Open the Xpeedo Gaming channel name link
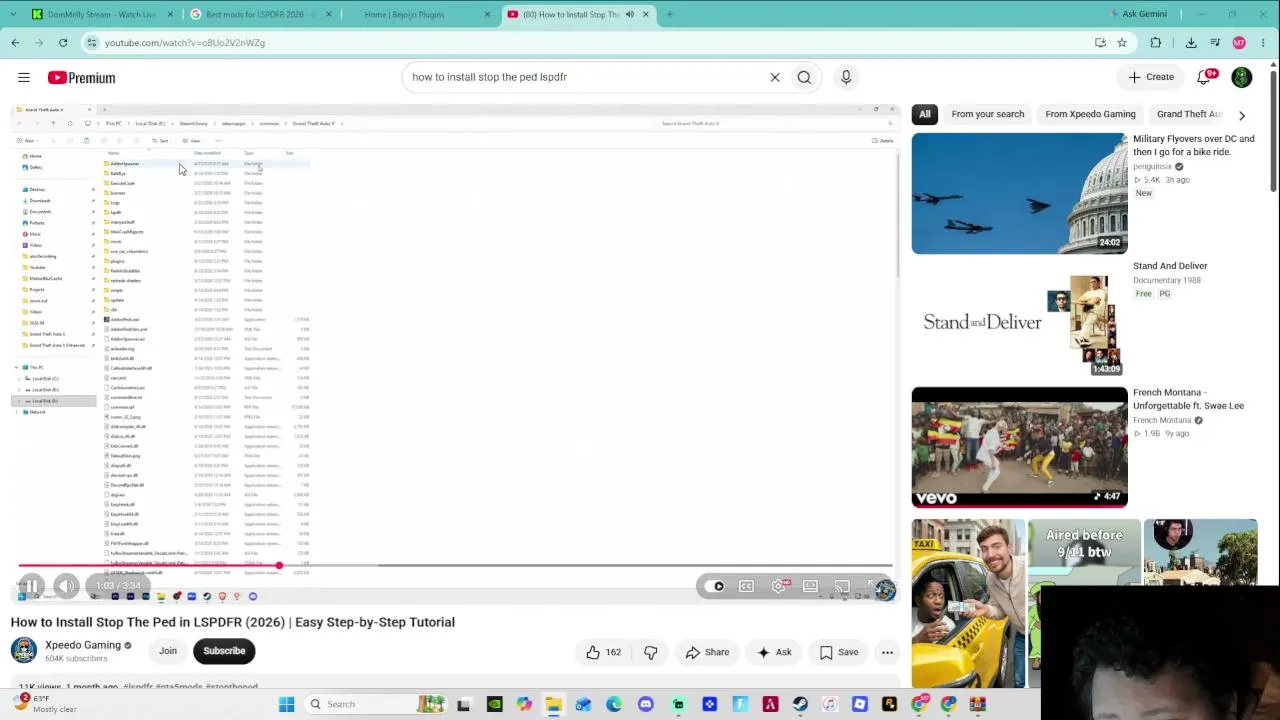1280x720 pixels. click(83, 645)
